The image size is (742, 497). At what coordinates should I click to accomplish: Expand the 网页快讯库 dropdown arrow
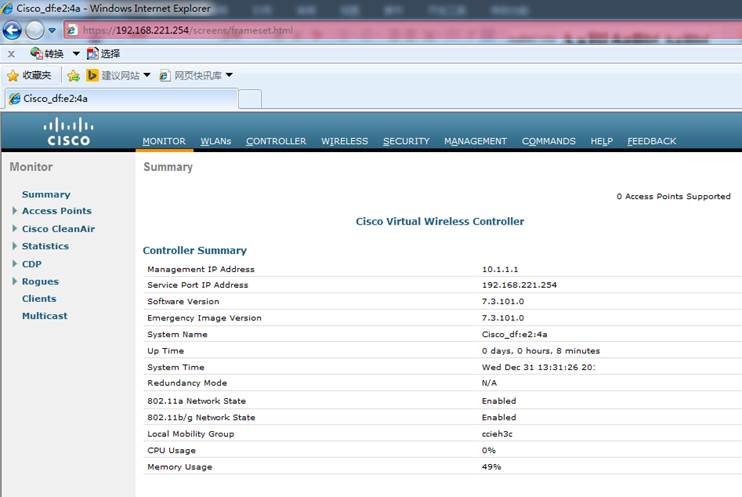coord(229,75)
